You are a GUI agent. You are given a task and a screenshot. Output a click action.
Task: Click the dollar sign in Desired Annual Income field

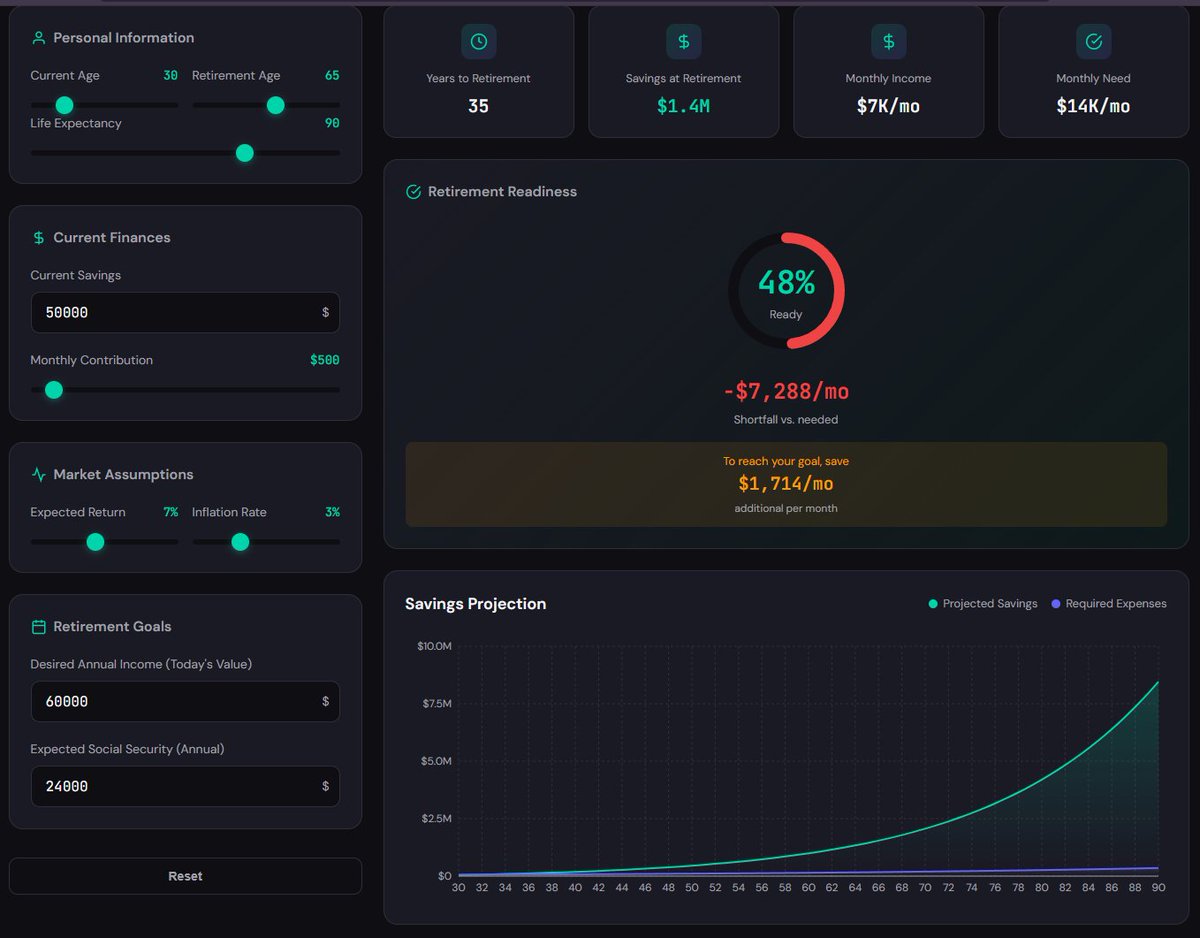[x=325, y=702]
